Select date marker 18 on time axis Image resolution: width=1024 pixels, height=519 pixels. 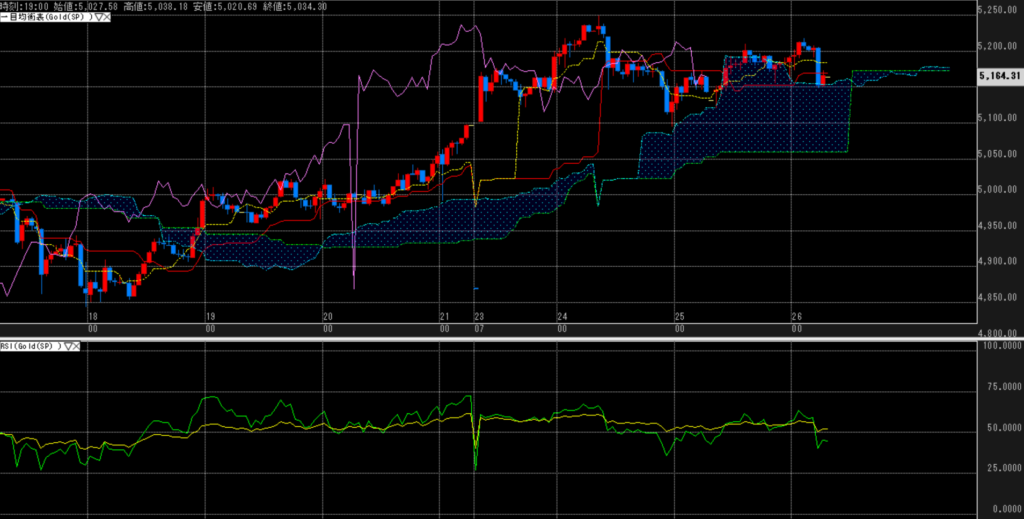[92, 316]
